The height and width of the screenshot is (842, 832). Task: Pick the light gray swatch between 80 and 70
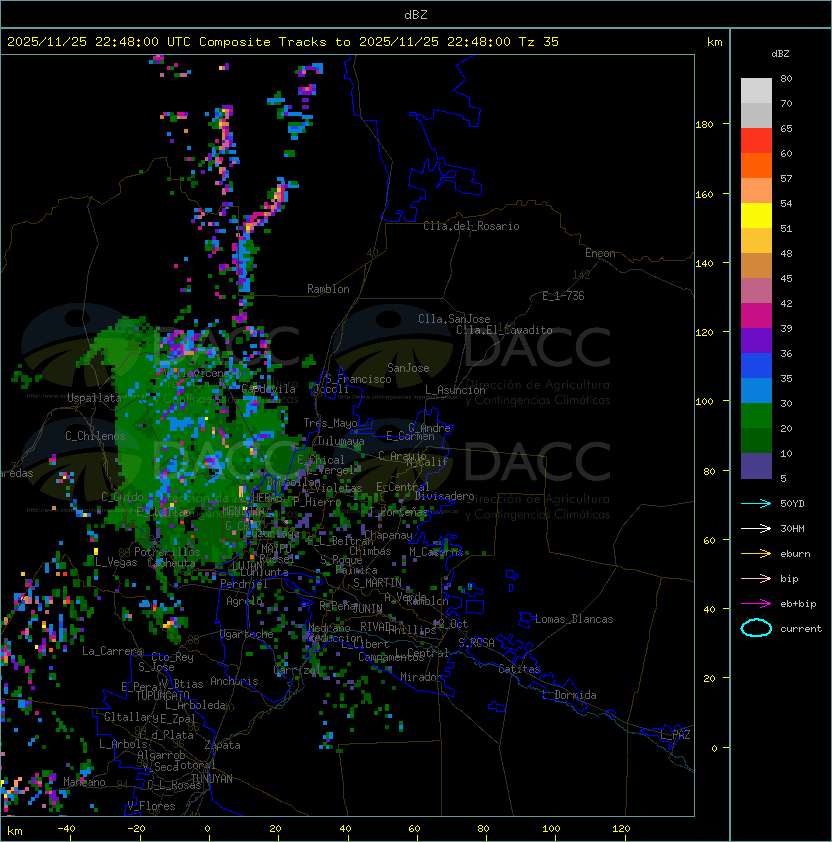[x=756, y=91]
